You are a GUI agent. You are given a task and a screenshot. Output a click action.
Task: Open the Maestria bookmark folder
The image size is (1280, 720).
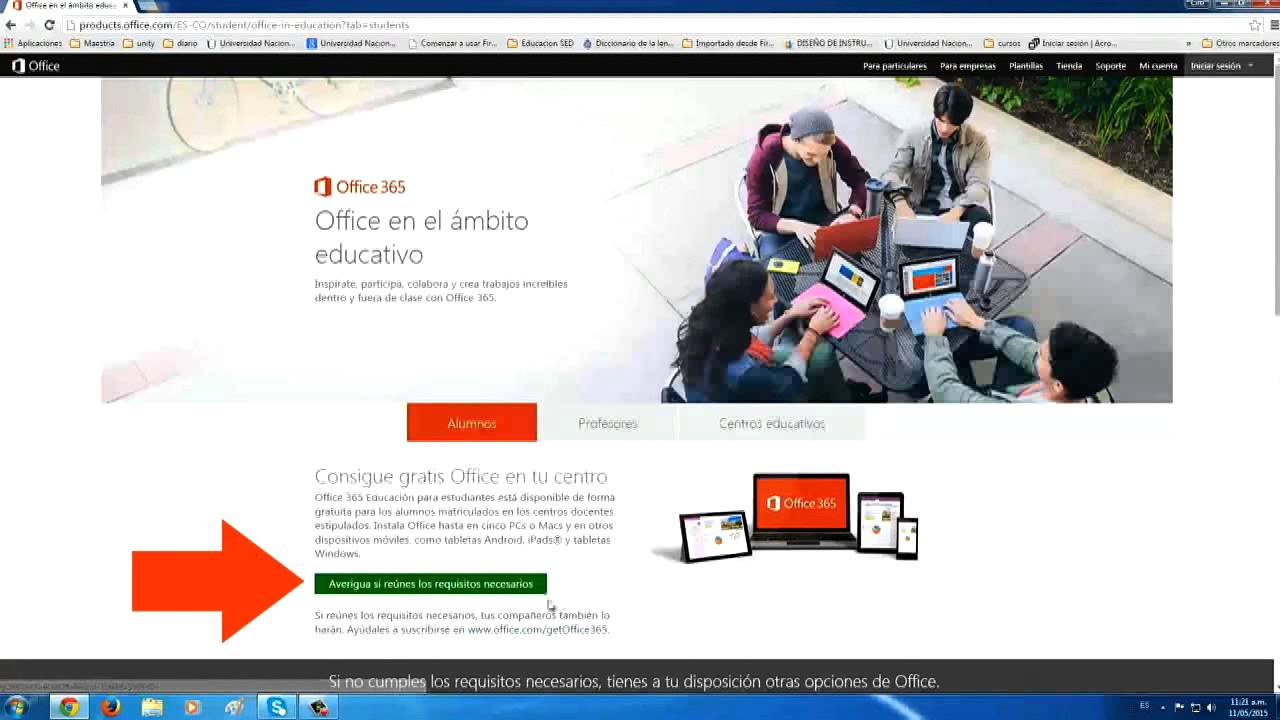[92, 43]
